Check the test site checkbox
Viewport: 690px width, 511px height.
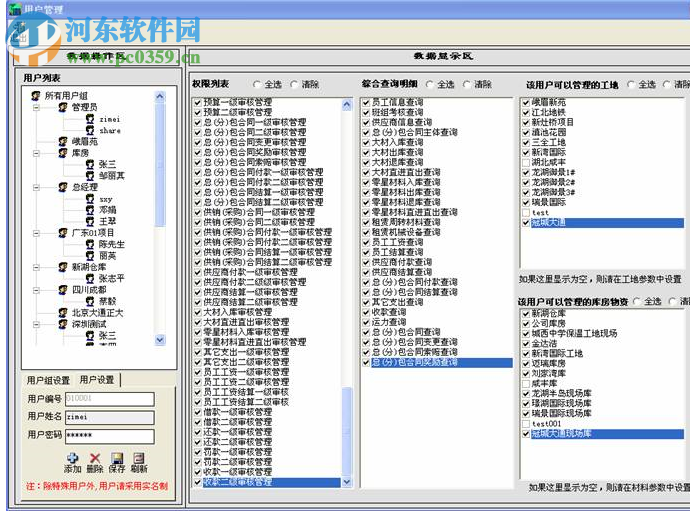(x=526, y=213)
